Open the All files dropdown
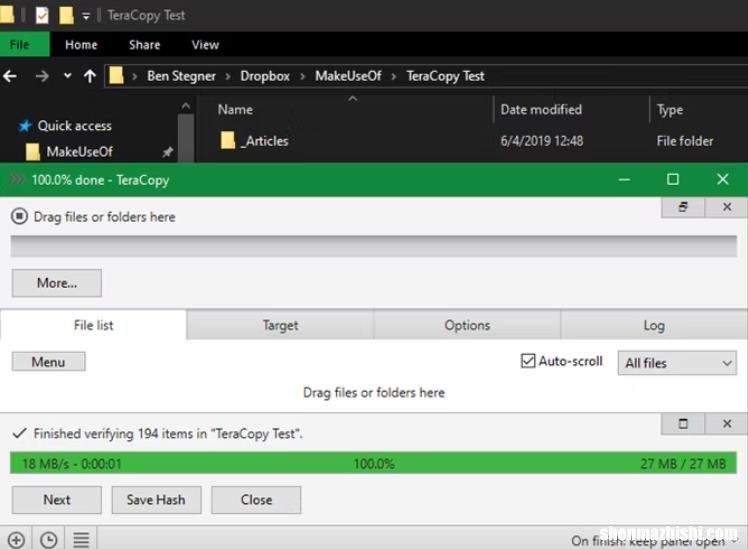This screenshot has width=748, height=549. (x=676, y=363)
